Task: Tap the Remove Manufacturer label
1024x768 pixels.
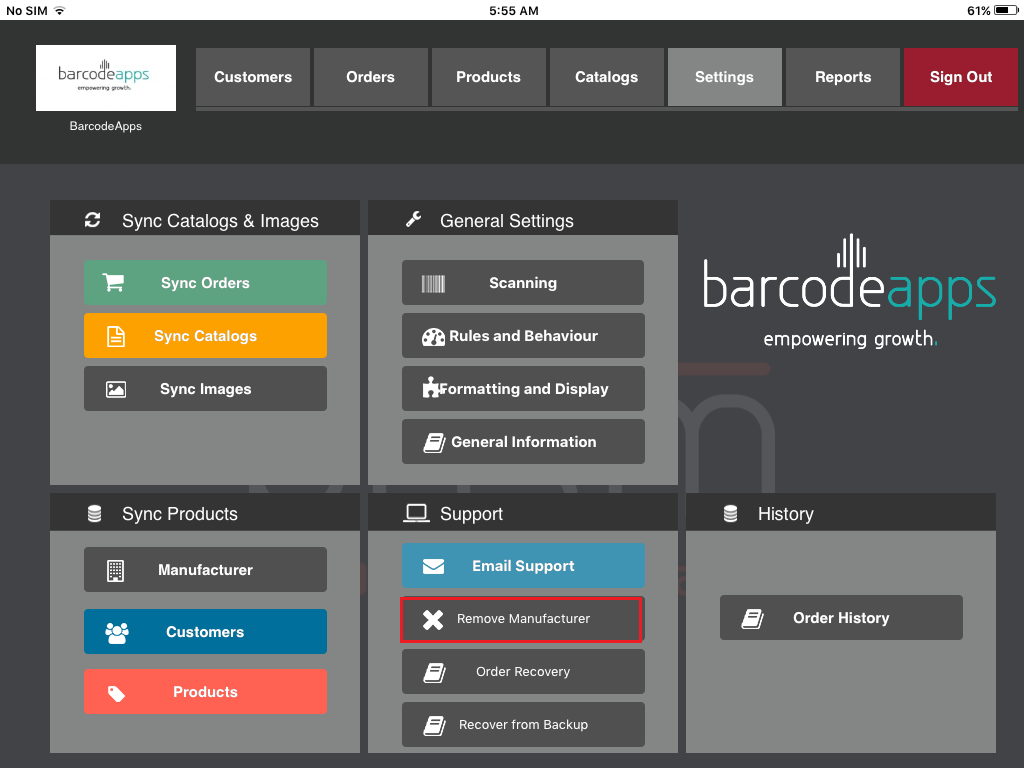Action: pyautogui.click(x=523, y=618)
